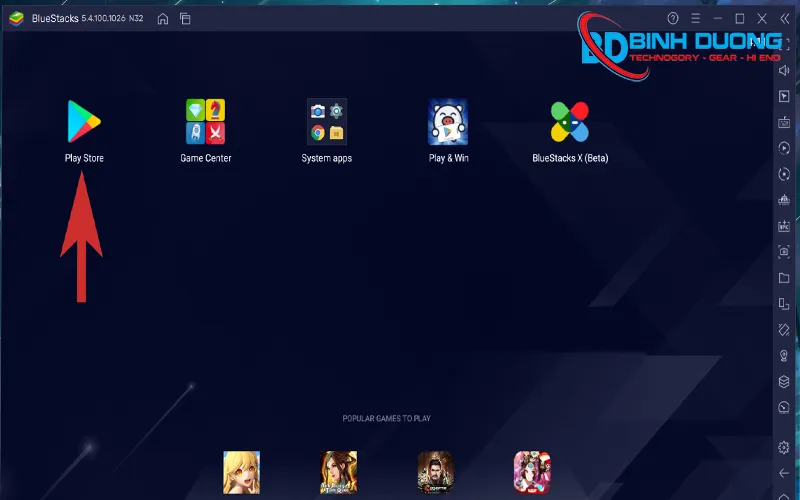Open settings gear icon in sidebar
Screen dimensions: 800x500
[x=784, y=447]
